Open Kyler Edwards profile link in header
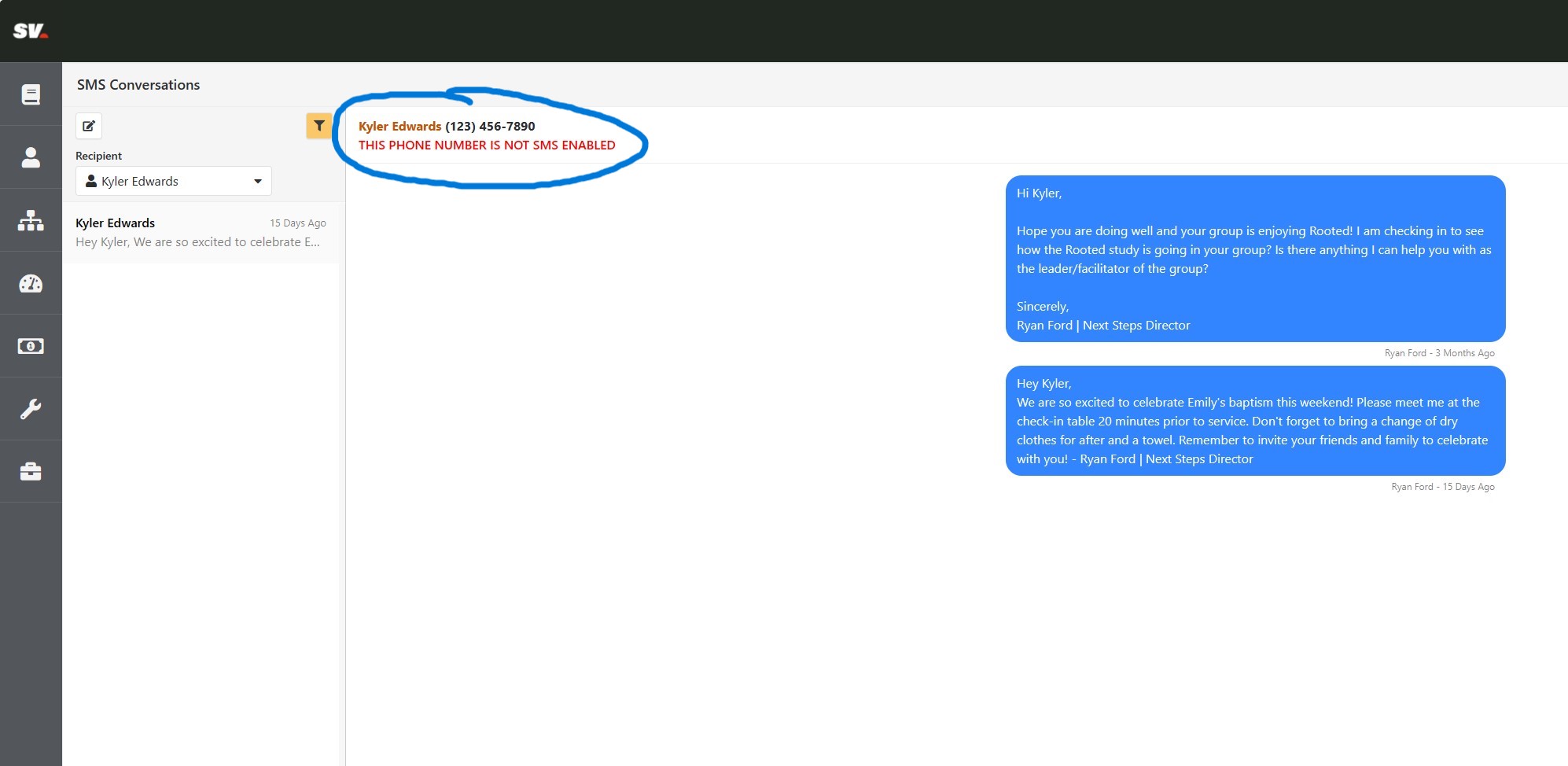Viewport: 1568px width, 766px height. 399,126
